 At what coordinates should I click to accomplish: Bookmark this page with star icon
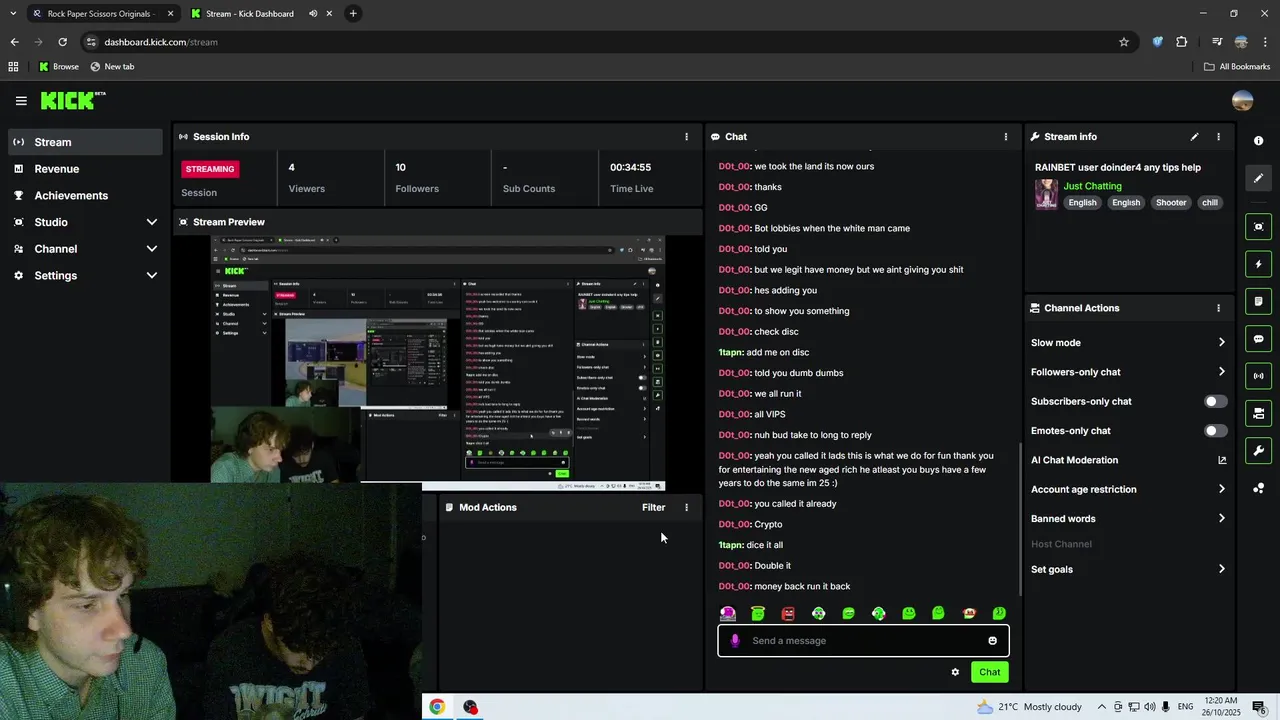point(1124,42)
